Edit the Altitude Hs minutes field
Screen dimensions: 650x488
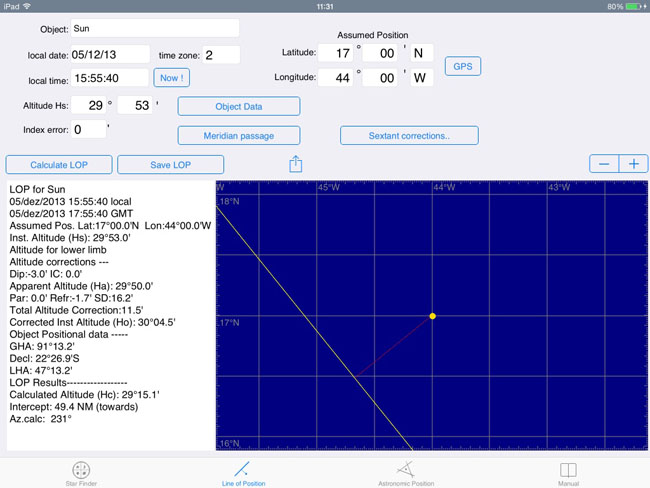135,105
